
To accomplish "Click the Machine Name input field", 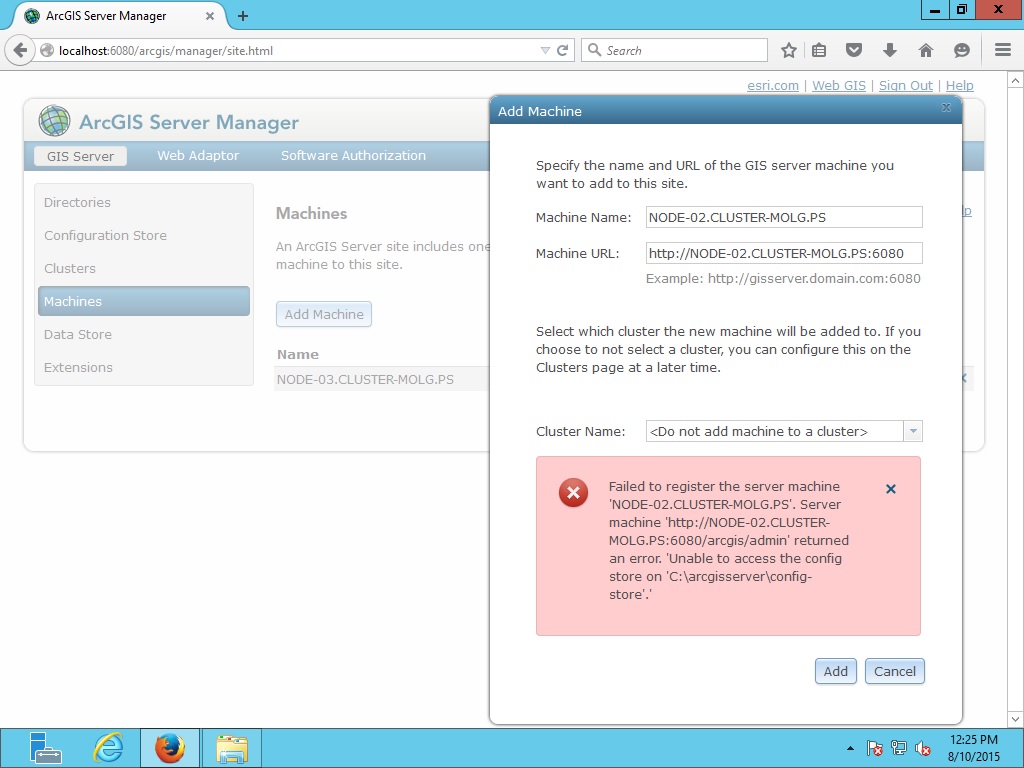I will pyautogui.click(x=784, y=217).
